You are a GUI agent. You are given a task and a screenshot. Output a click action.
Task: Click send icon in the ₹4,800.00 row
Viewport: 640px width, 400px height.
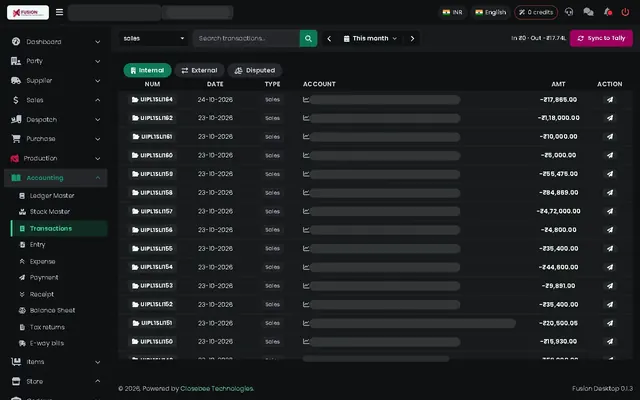tap(609, 230)
